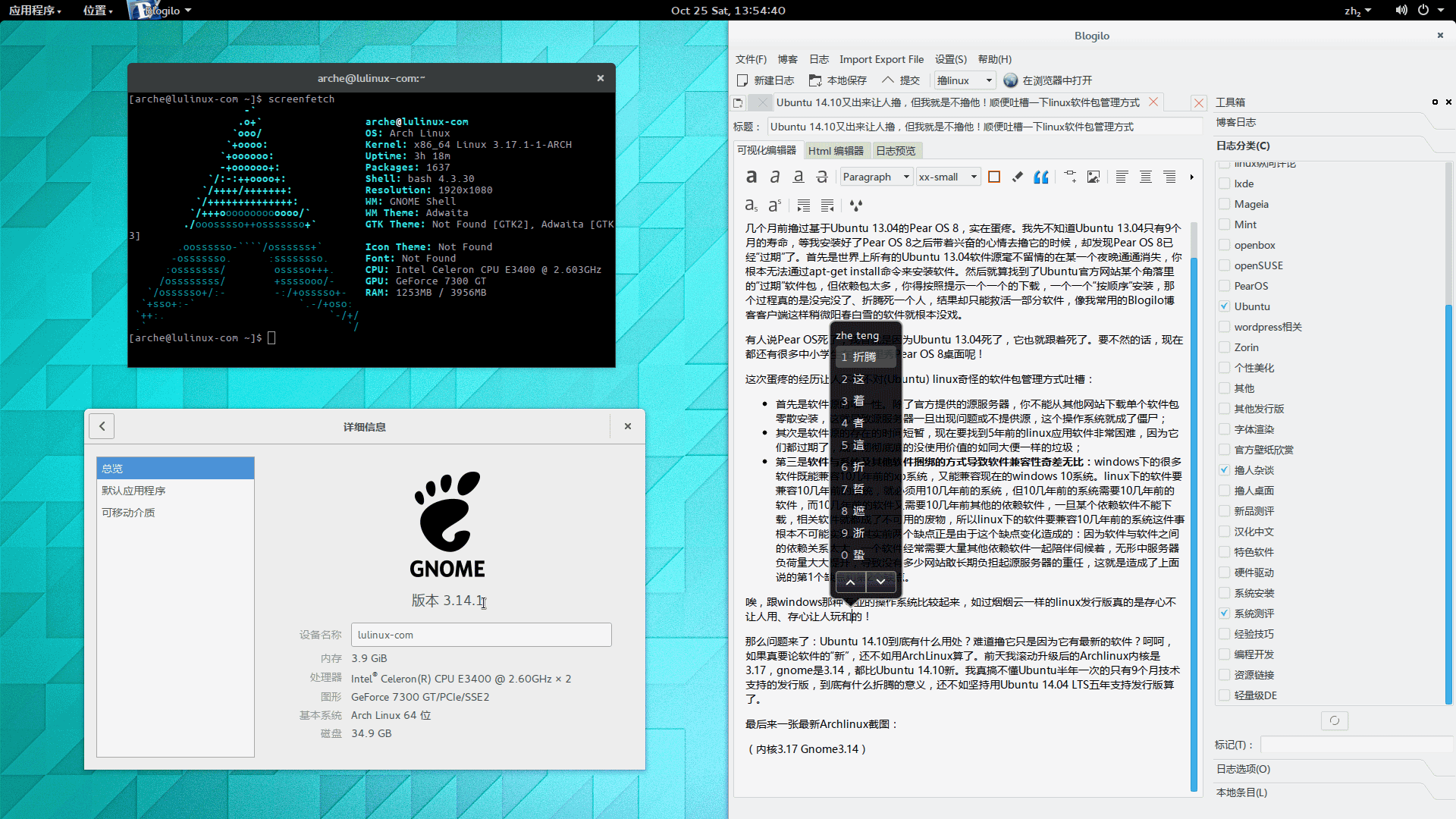Open 应用程序 applications menu in top bar
Image resolution: width=1456 pixels, height=819 pixels.
pos(35,10)
